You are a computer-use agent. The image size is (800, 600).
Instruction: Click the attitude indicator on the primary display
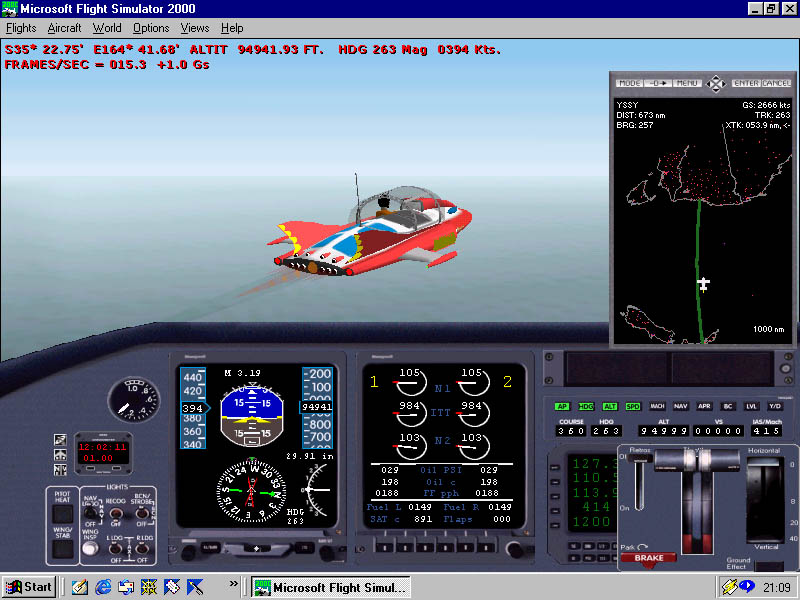coord(252,416)
